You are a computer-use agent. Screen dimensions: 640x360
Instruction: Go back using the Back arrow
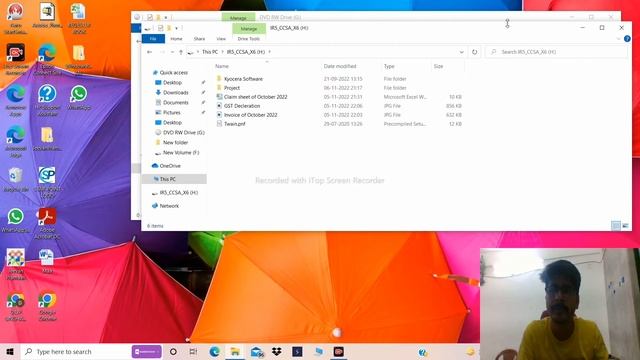149,52
